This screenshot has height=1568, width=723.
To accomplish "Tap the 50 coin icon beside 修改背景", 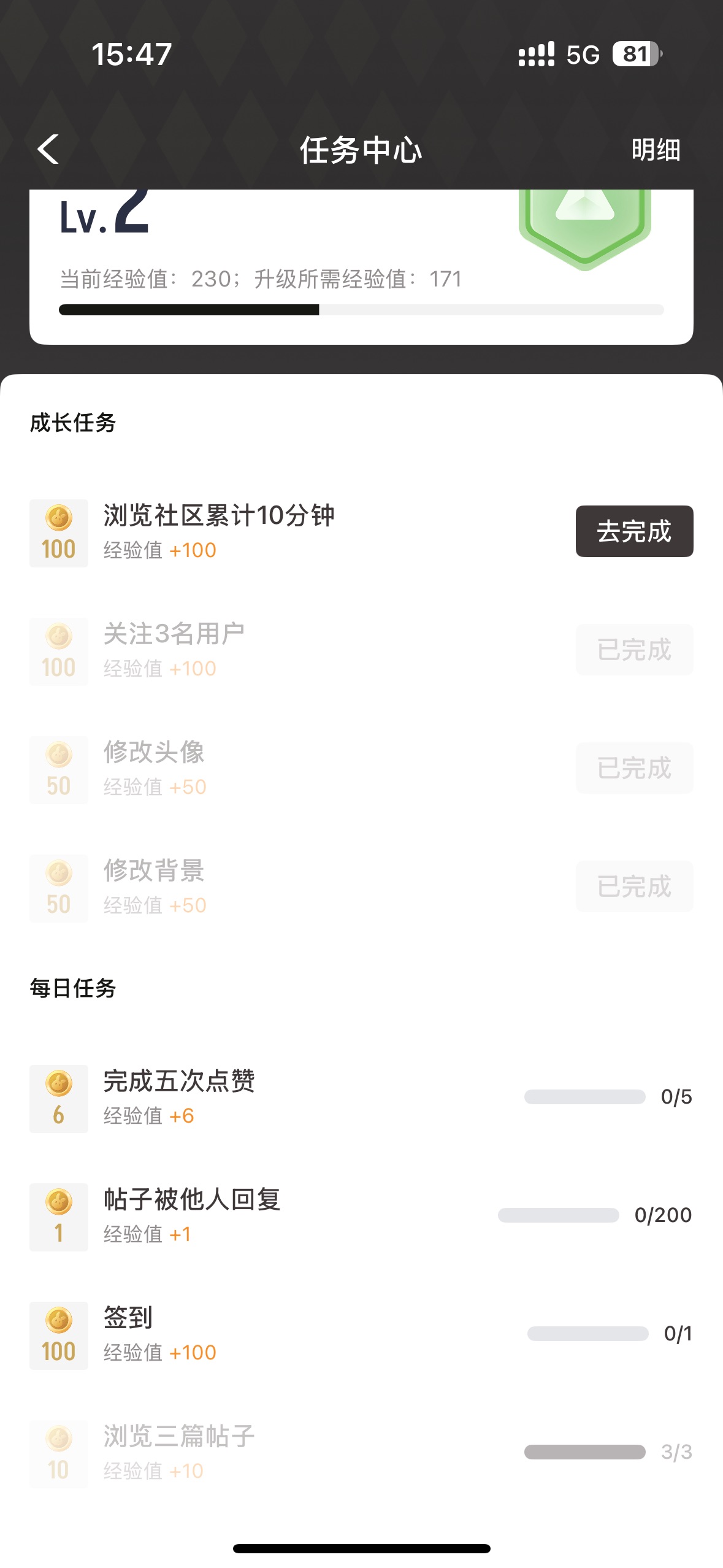I will point(59,888).
